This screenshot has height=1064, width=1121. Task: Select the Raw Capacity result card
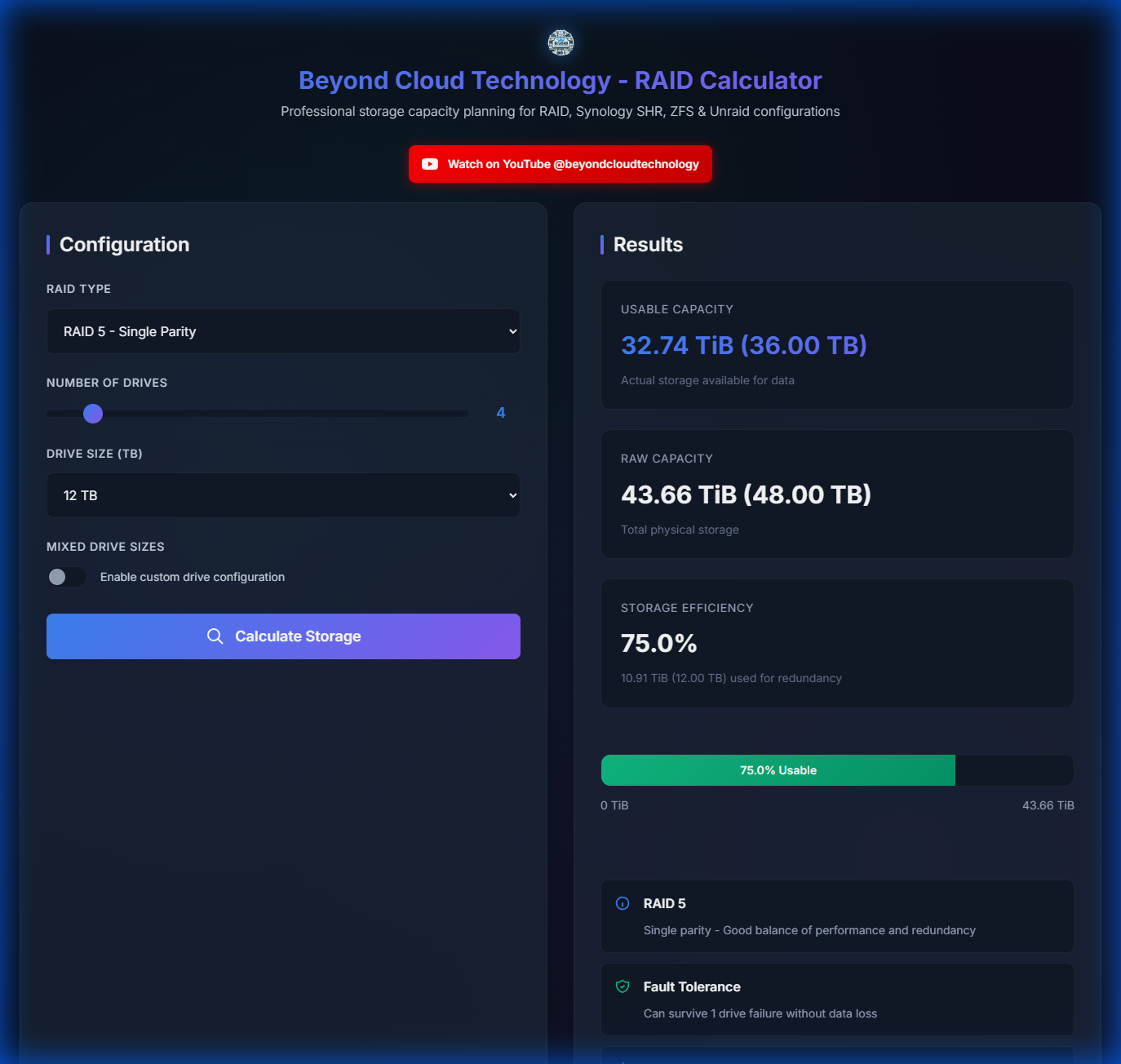click(x=837, y=494)
